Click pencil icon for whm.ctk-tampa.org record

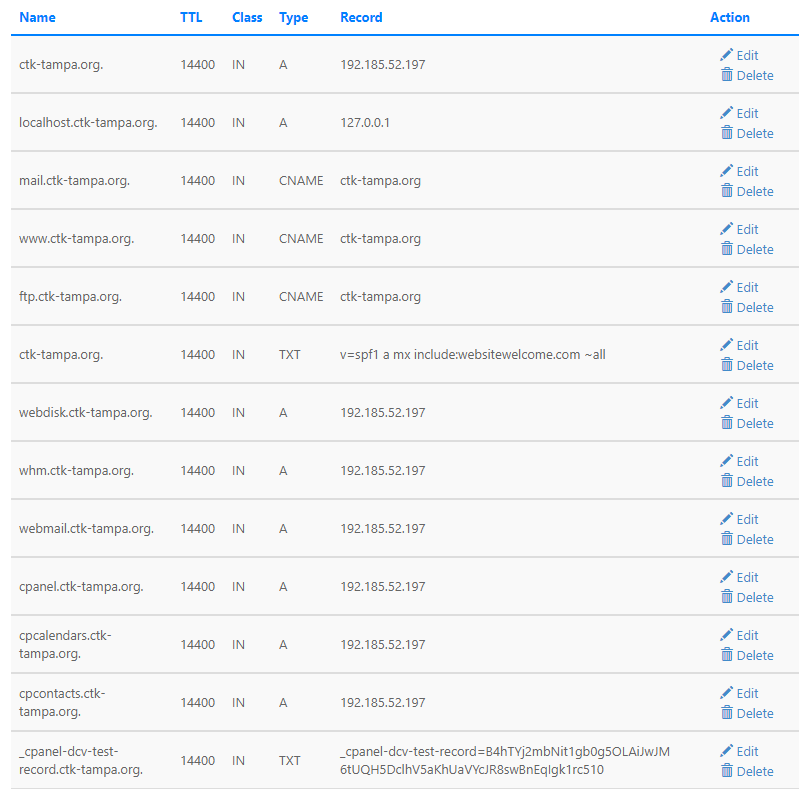727,461
